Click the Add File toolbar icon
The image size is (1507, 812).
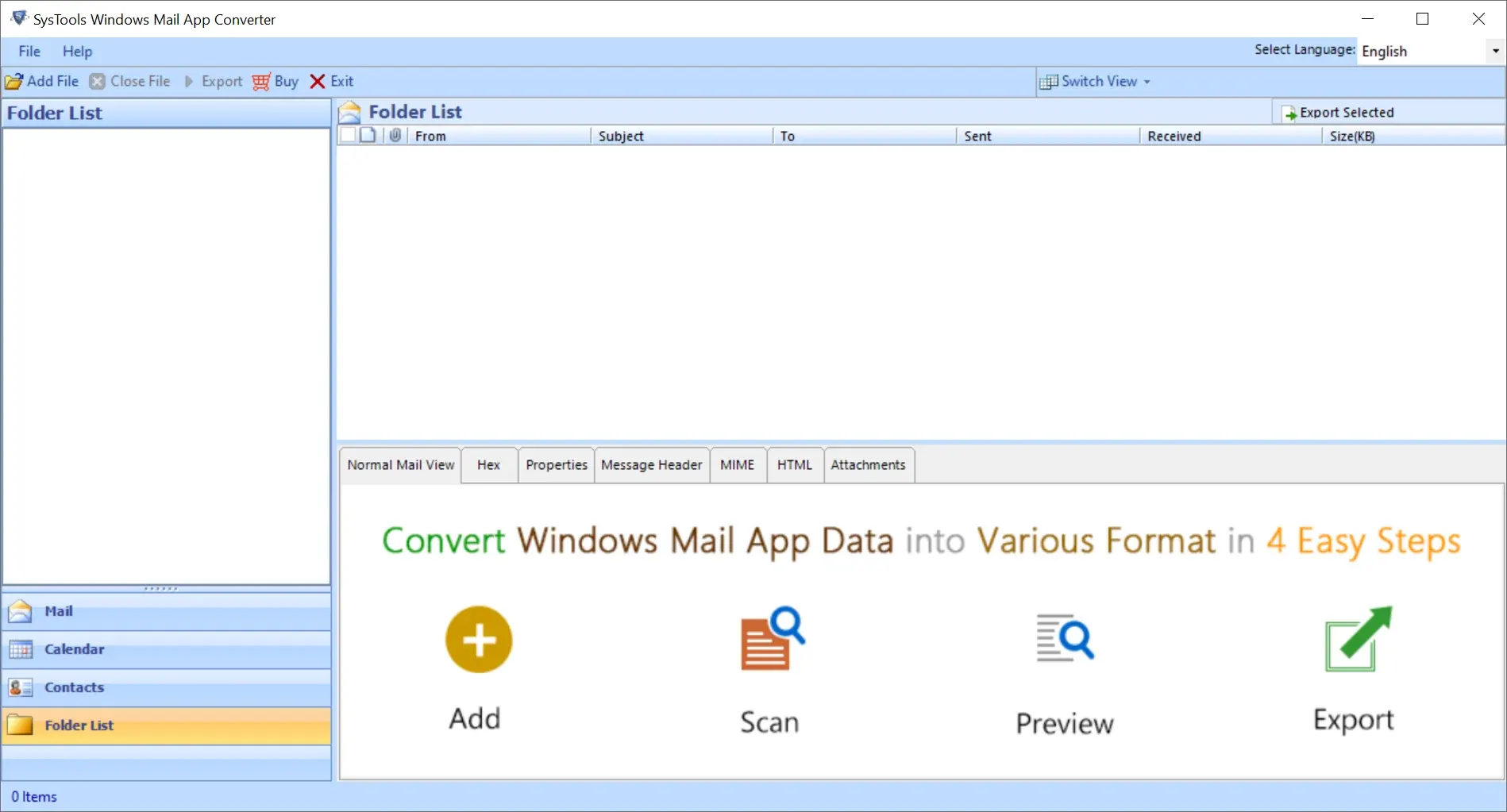pos(14,81)
